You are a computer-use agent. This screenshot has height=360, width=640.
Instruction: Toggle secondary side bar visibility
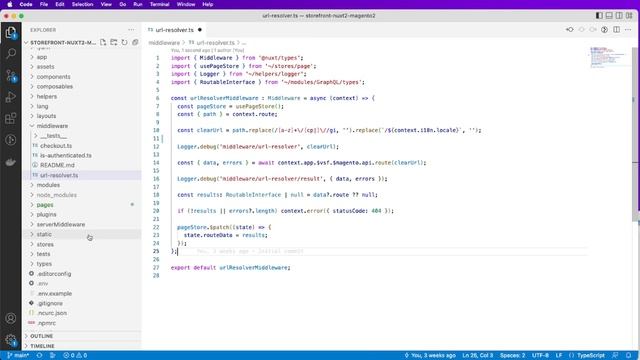619,16
